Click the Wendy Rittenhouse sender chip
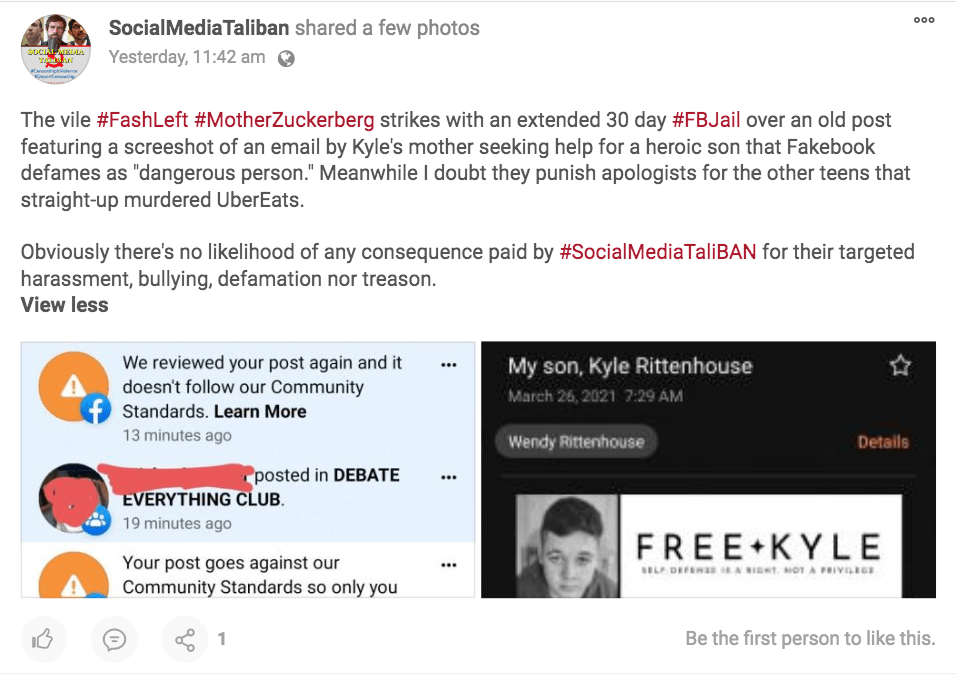Screen dimensions: 956x692 click(x=575, y=441)
